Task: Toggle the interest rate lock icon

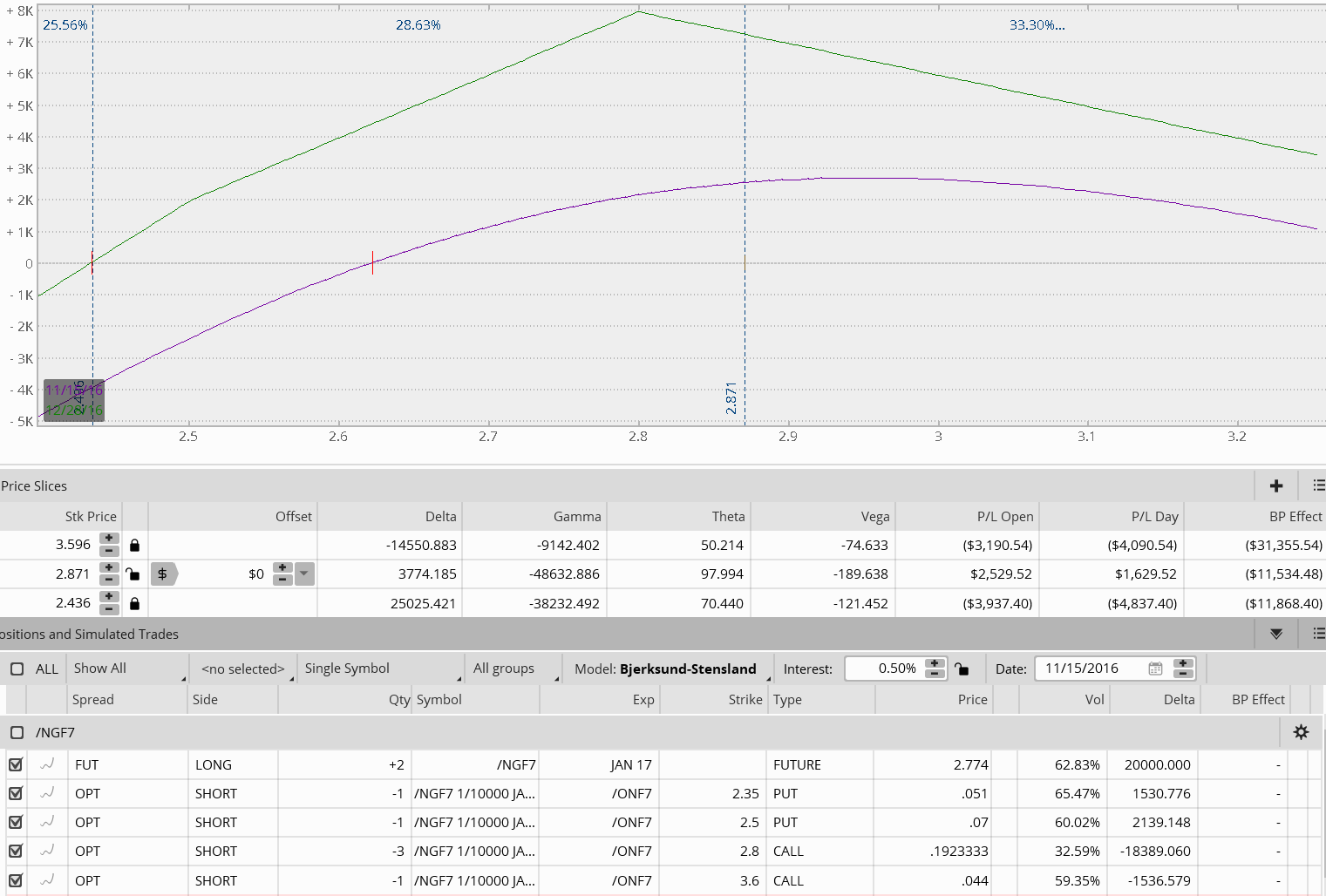Action: point(962,669)
